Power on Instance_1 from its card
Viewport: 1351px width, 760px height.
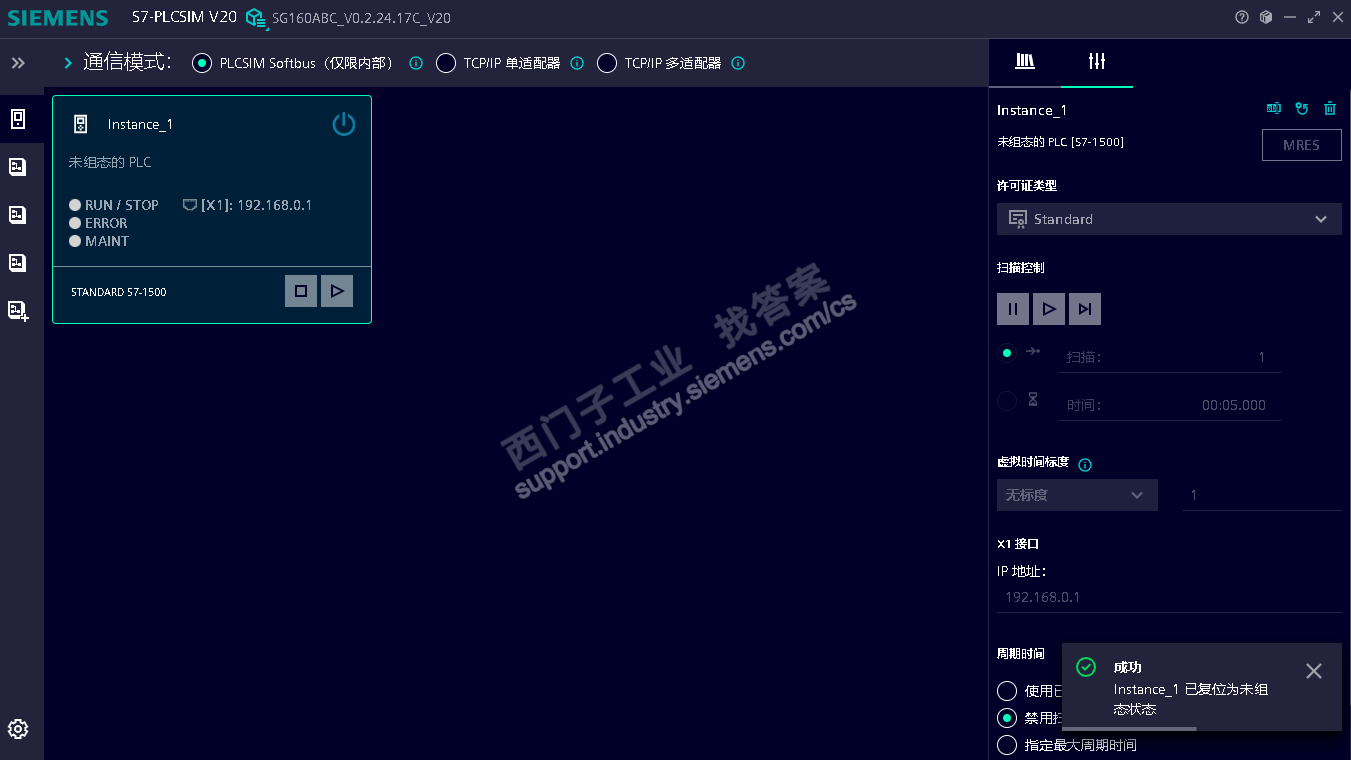[x=344, y=124]
